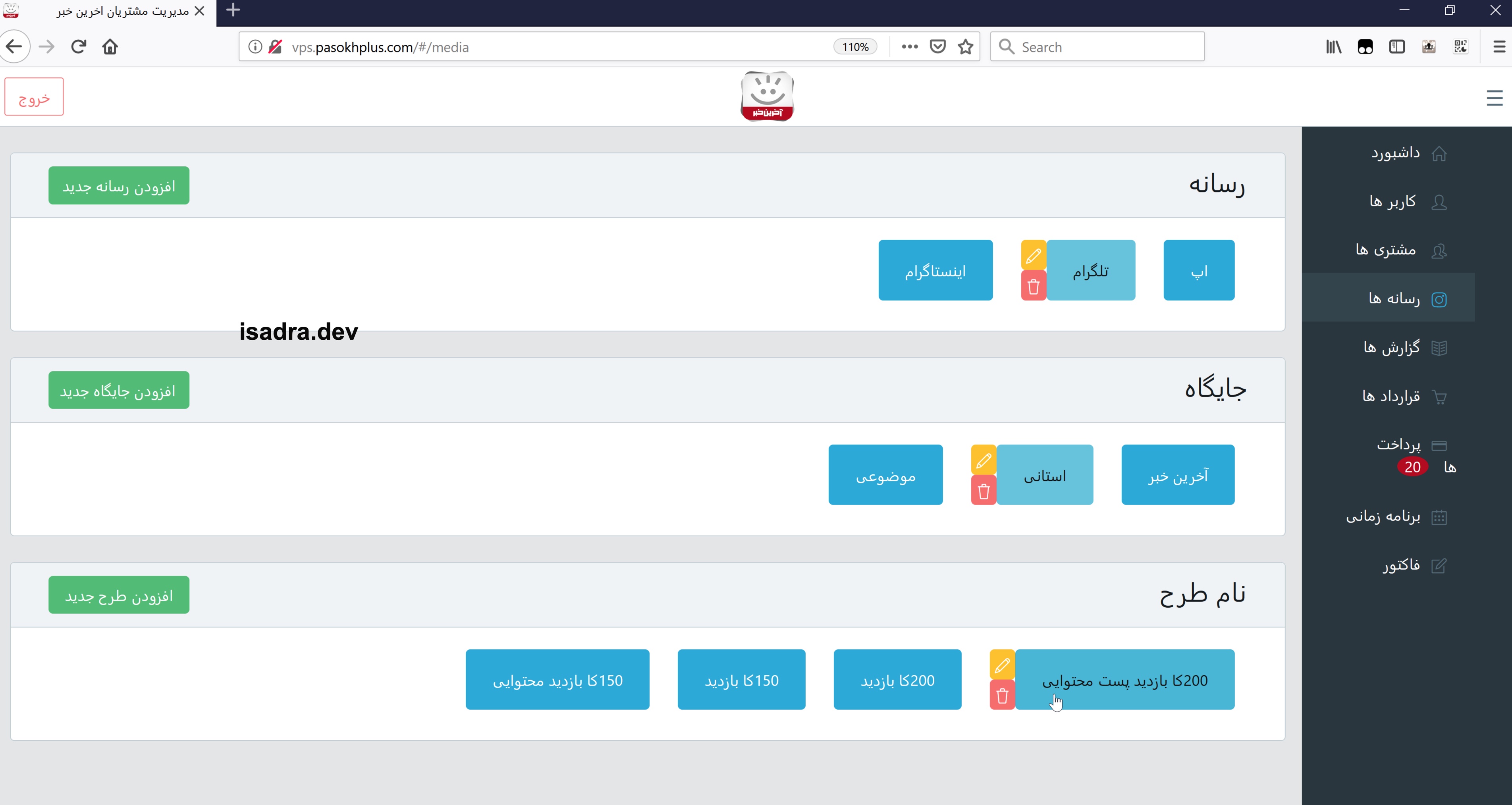The height and width of the screenshot is (805, 1512).
Task: Select the آخرین خبر position tile
Action: [x=1177, y=475]
